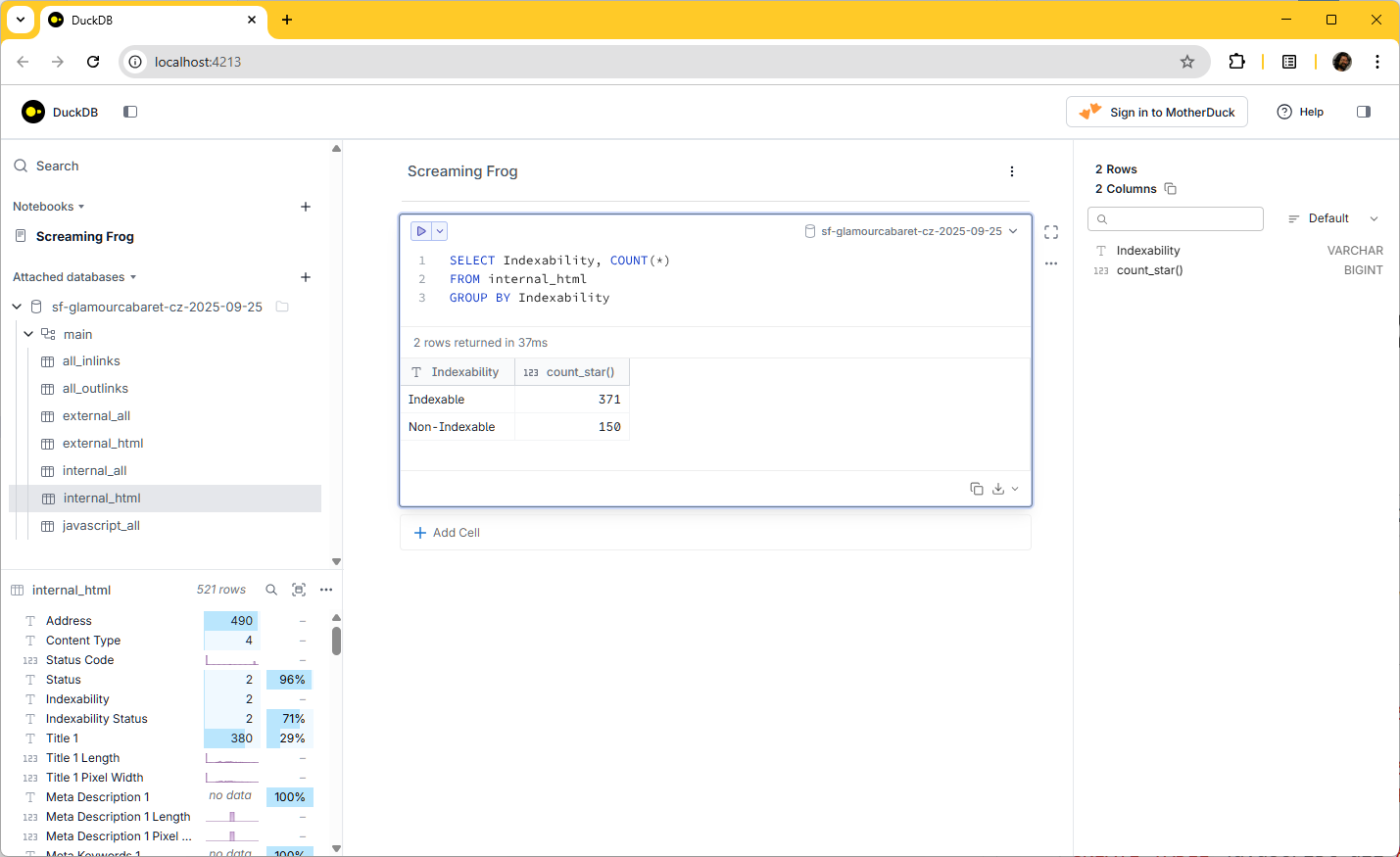
Task: Click the Add Cell button
Action: pyautogui.click(x=448, y=533)
